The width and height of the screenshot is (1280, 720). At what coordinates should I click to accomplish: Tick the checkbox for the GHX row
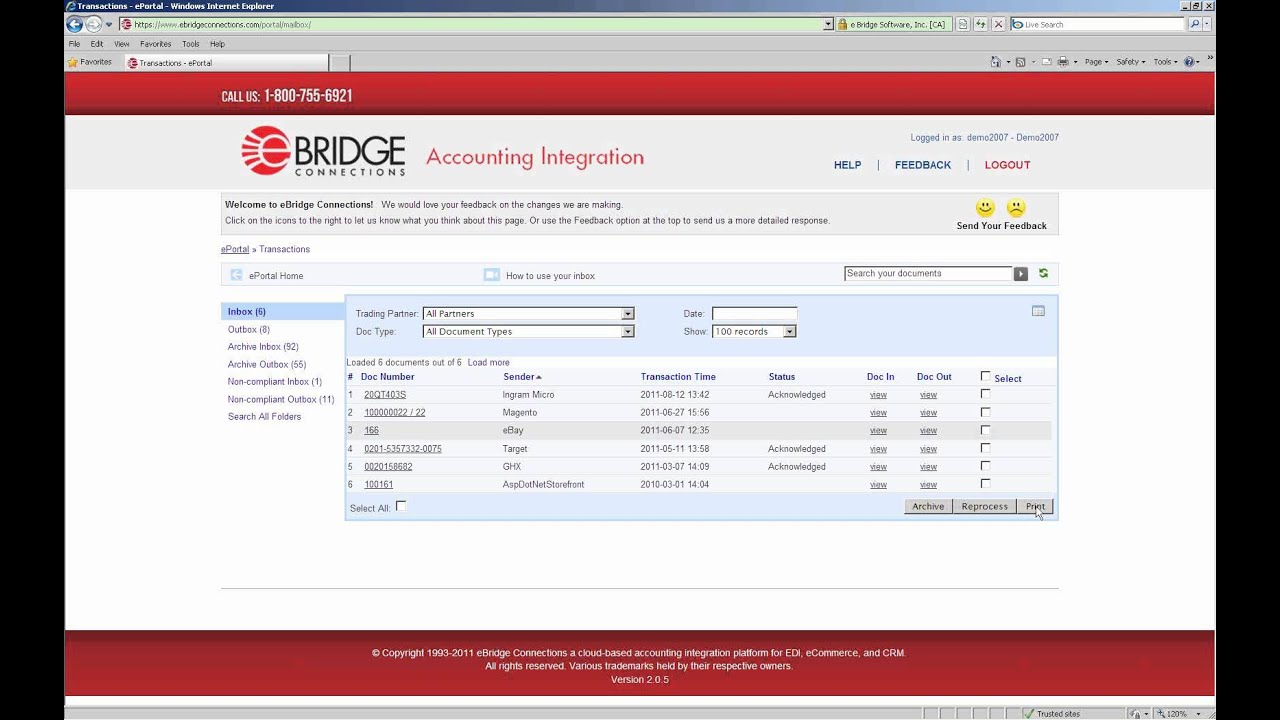(985, 466)
